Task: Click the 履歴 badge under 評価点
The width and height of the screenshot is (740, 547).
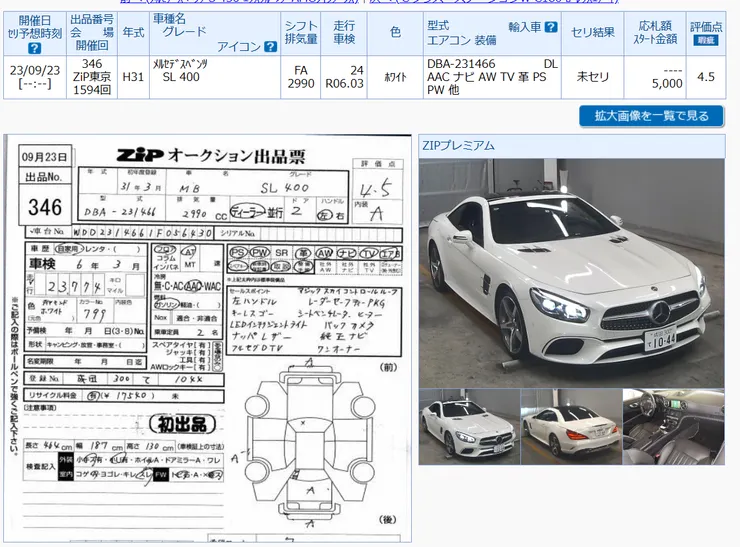Action: pos(706,40)
